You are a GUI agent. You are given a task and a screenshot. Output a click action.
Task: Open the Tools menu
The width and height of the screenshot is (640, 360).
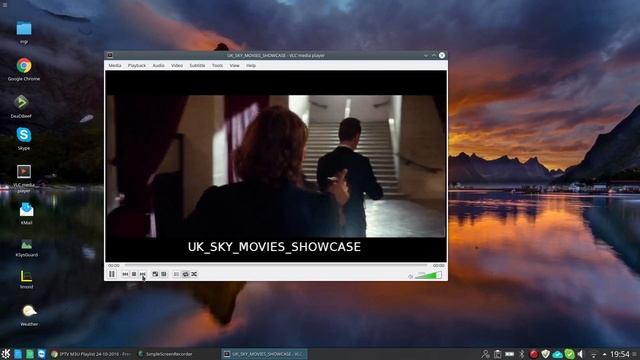click(x=217, y=65)
